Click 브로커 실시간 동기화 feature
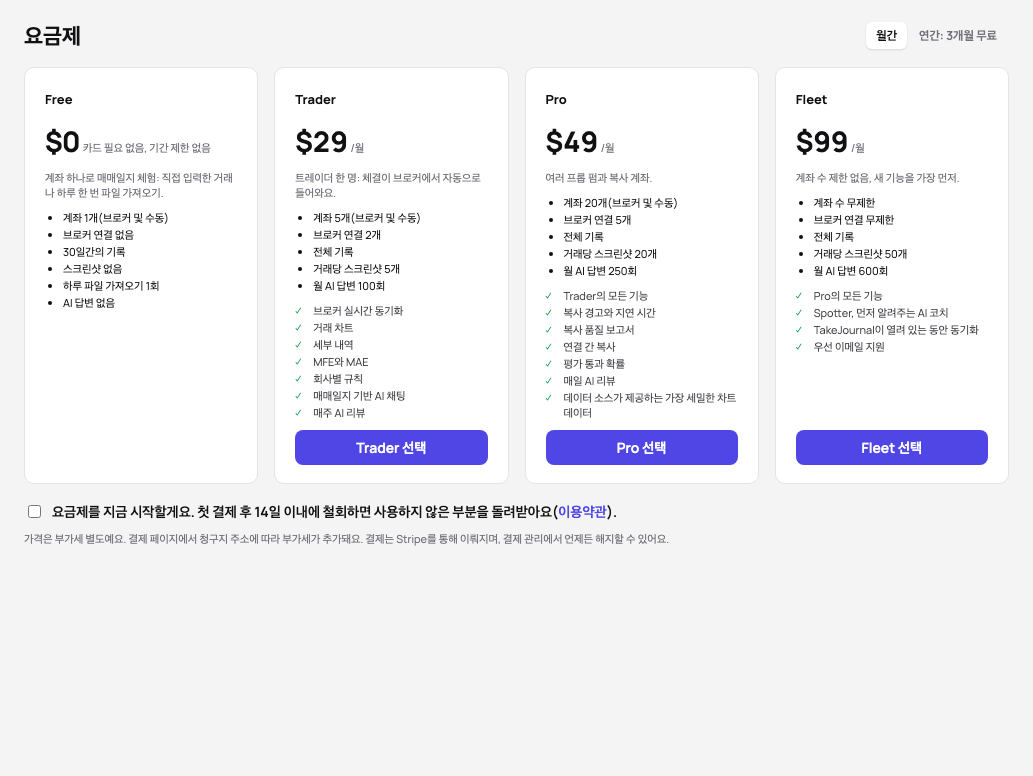The height and width of the screenshot is (776, 1033). 358,311
